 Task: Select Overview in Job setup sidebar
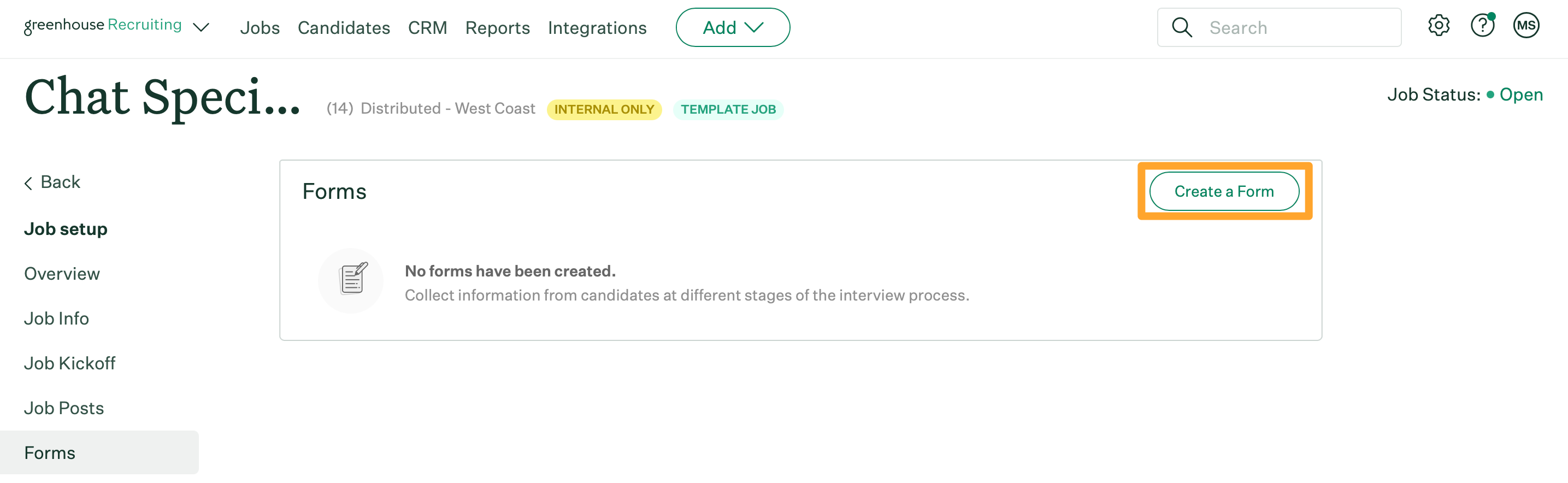(62, 274)
